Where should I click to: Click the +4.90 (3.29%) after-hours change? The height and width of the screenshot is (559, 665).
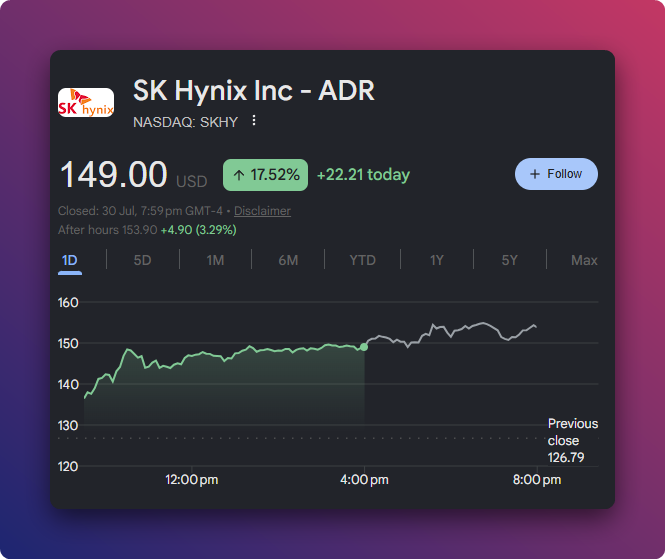(198, 230)
